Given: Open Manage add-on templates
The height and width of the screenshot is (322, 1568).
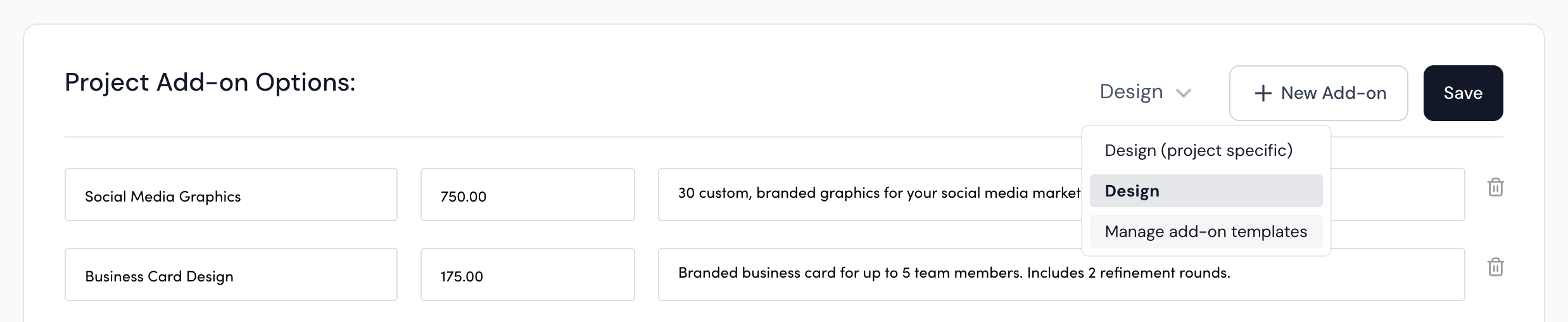Looking at the screenshot, I should pos(1206,231).
